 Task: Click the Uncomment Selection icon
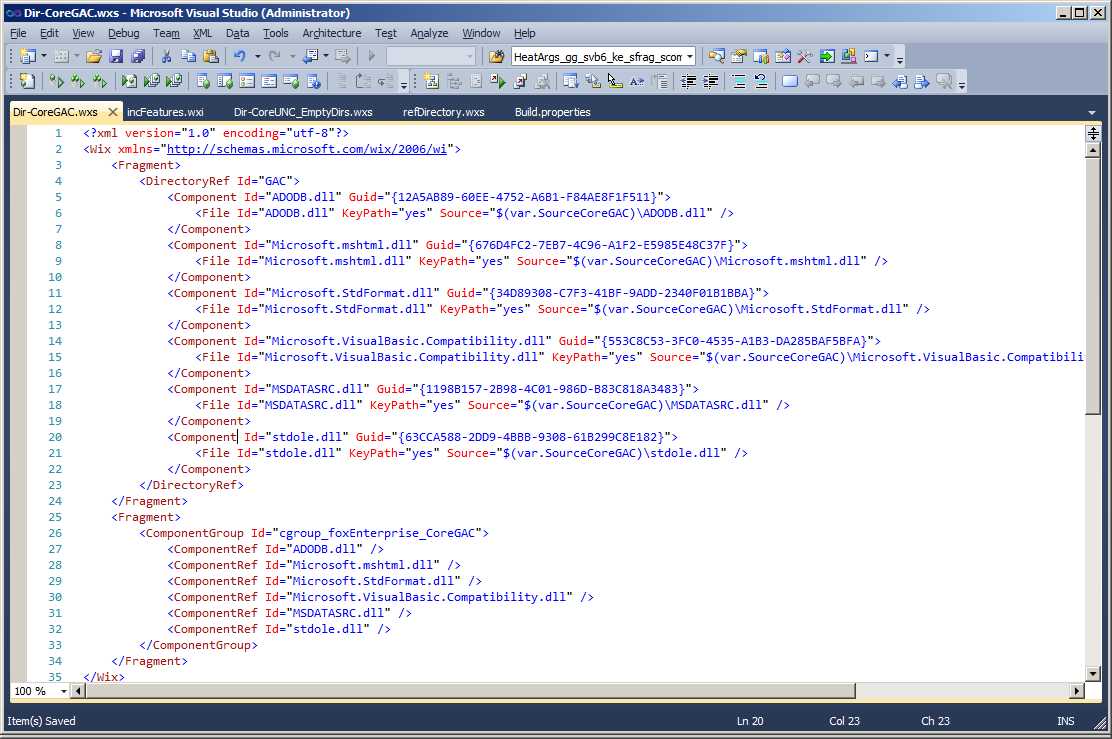click(760, 82)
